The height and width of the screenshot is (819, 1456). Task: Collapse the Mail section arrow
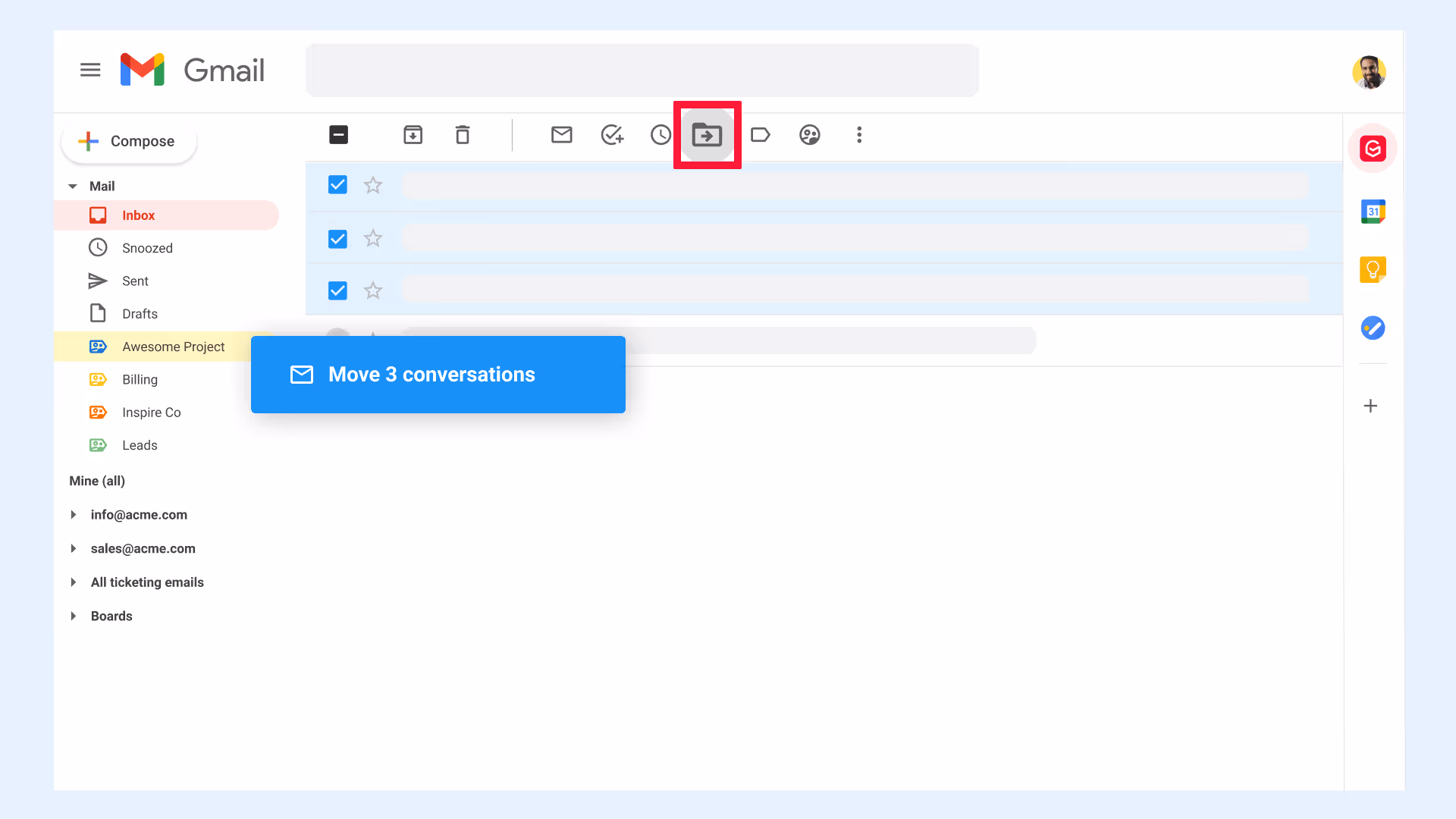(73, 187)
